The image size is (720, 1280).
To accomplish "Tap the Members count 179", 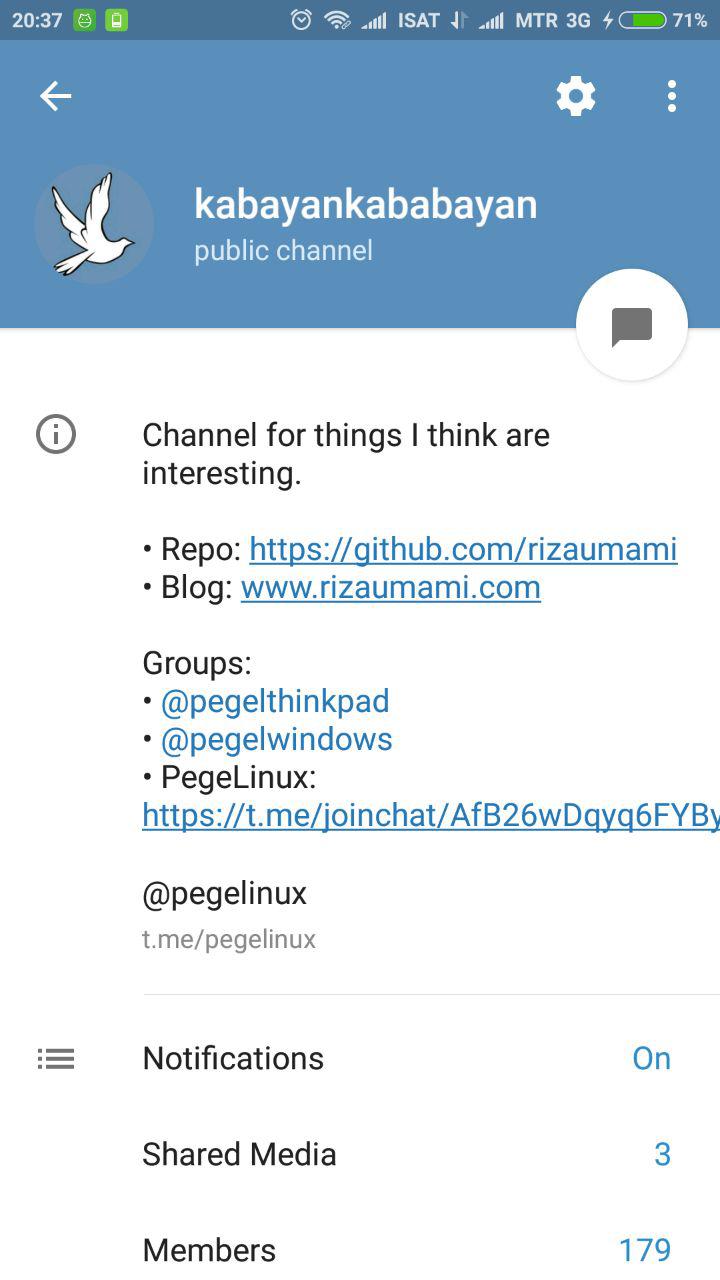I will pos(645,1249).
